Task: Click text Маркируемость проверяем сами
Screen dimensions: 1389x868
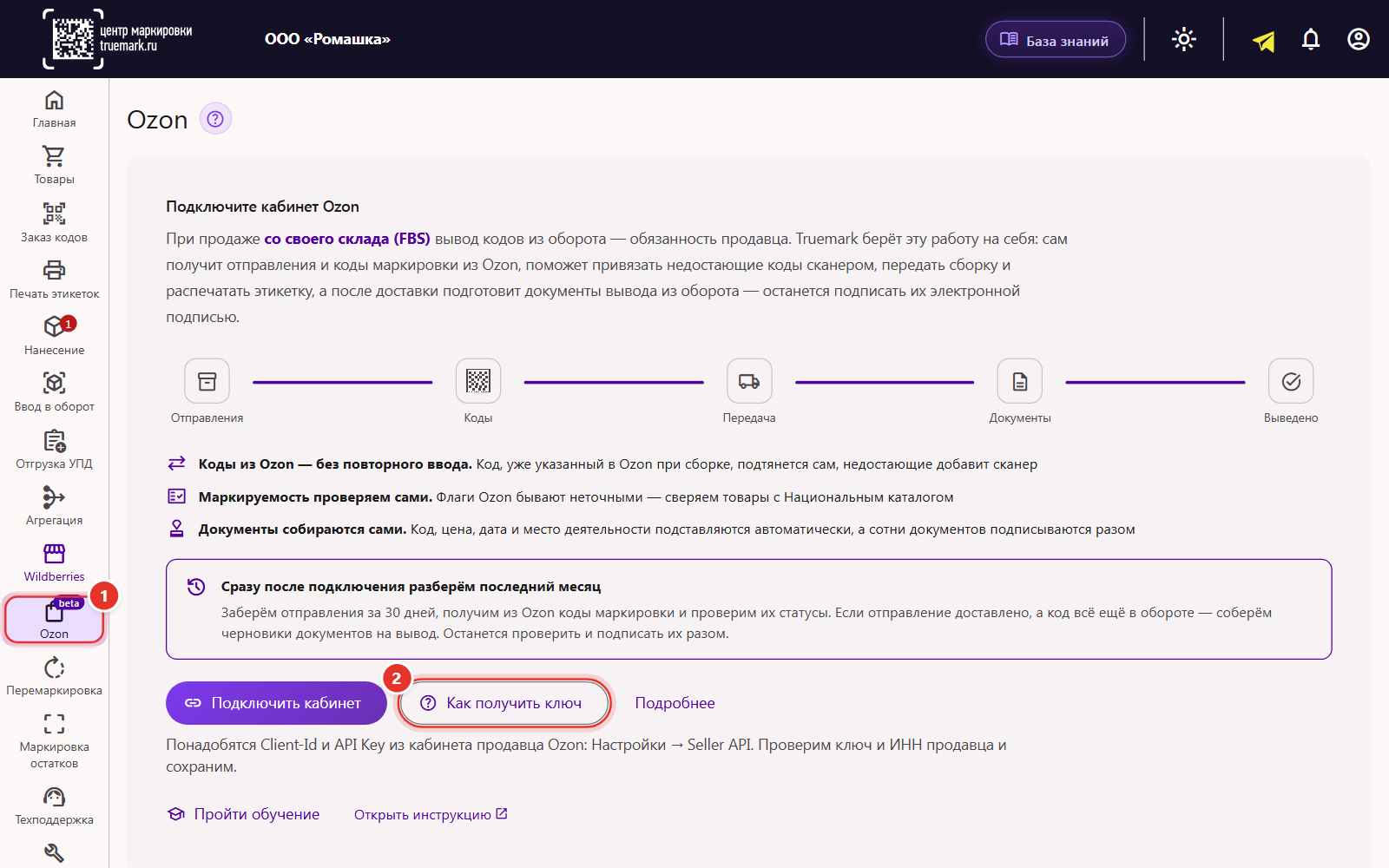Action: (315, 497)
